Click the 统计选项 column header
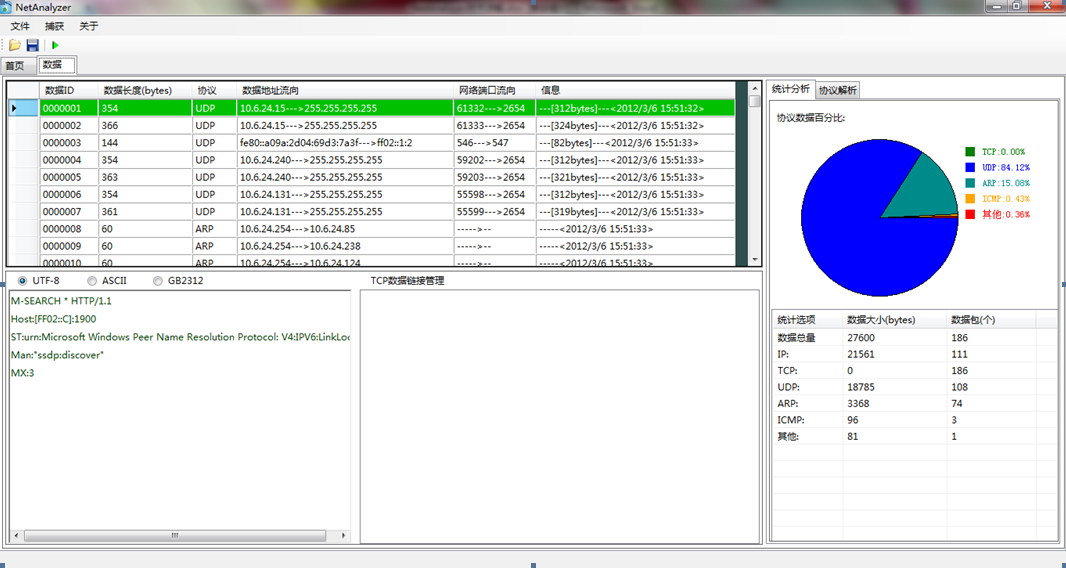 click(808, 320)
